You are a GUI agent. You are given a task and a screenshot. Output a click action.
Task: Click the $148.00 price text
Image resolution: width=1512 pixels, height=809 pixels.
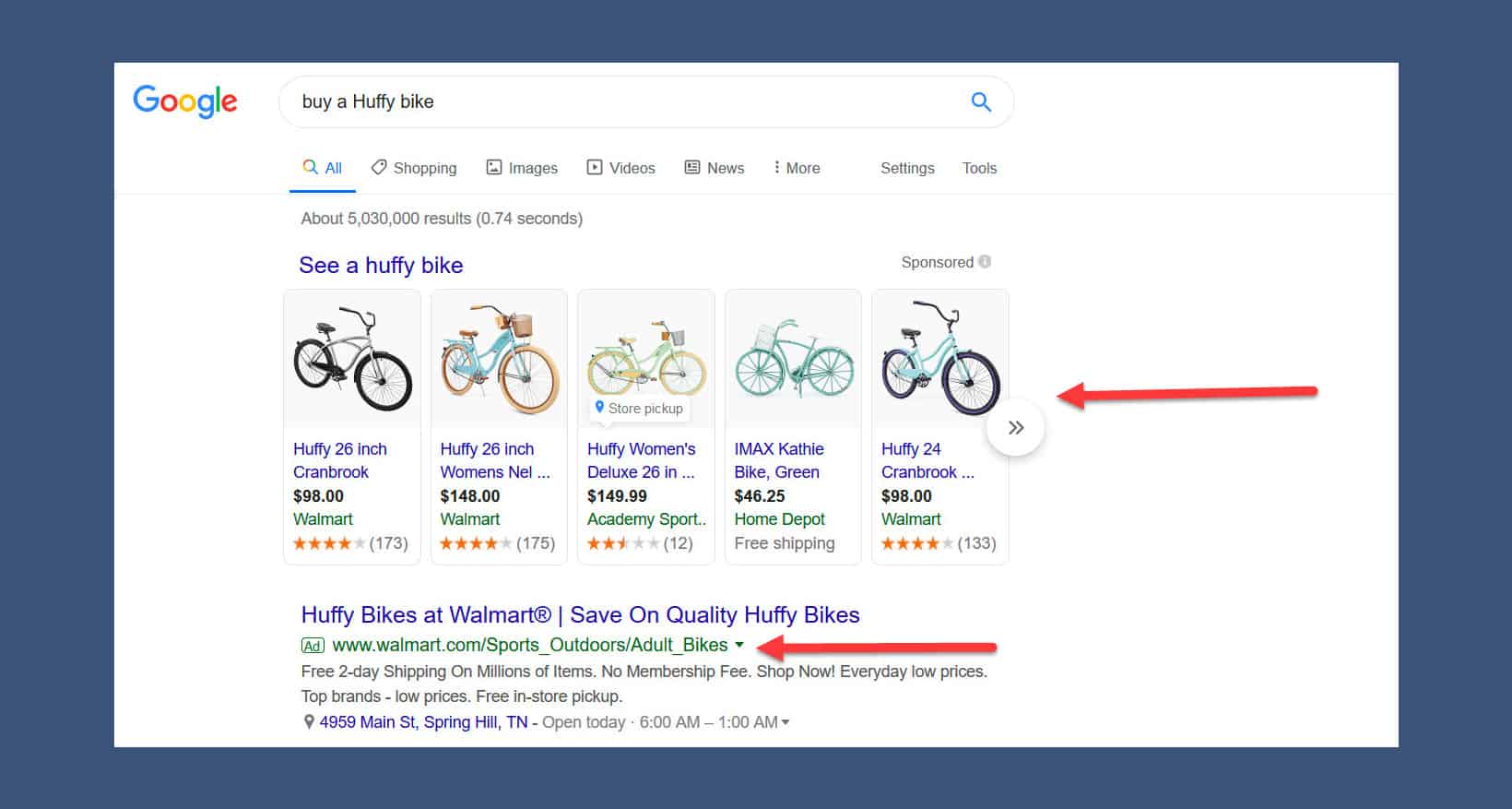pos(470,496)
